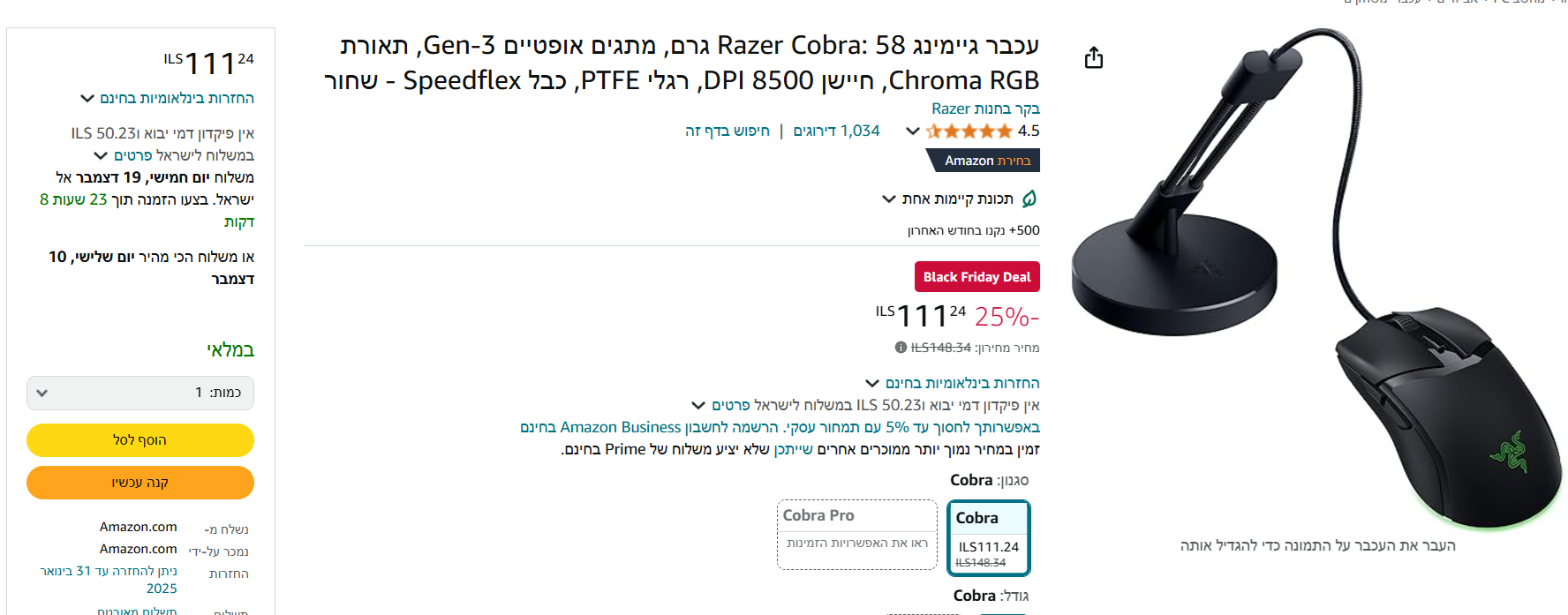1568x615 pixels.
Task: Click the red Black Friday Deal badge
Action: point(976,276)
